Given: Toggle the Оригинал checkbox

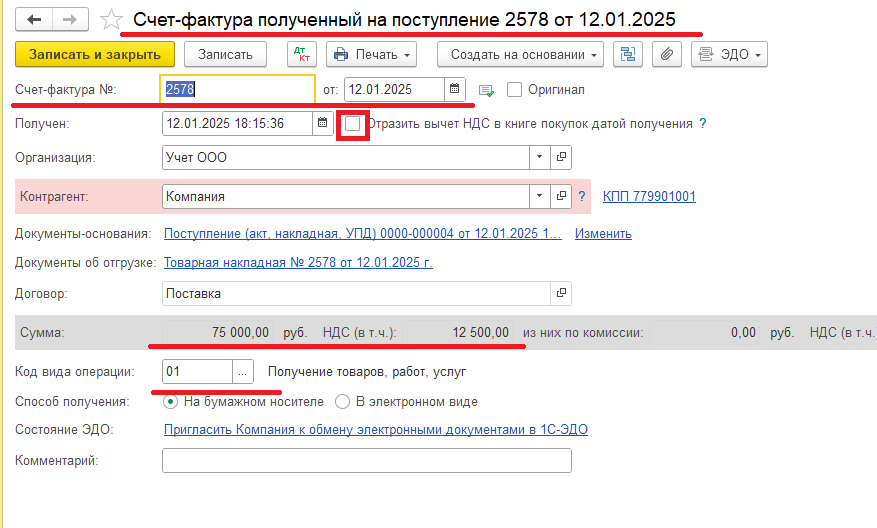Looking at the screenshot, I should click(514, 89).
